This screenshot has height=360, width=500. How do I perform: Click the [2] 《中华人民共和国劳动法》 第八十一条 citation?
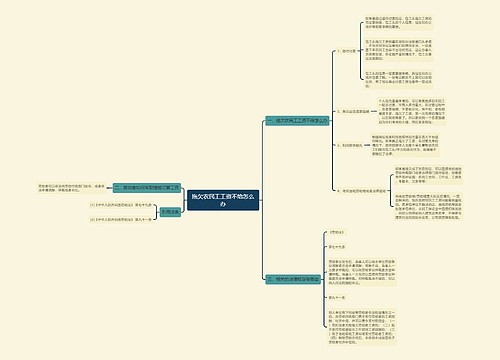click(x=121, y=220)
